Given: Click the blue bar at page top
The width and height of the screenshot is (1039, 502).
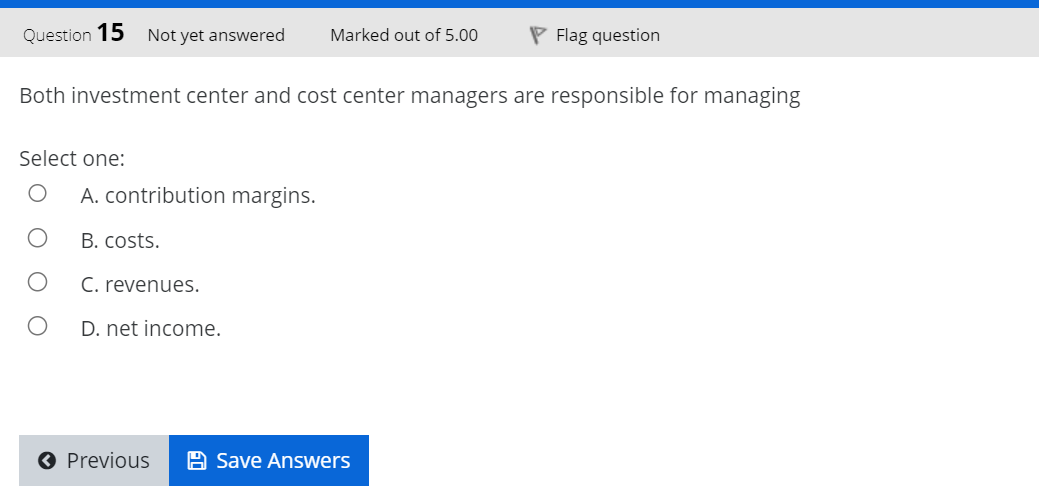Looking at the screenshot, I should (x=520, y=4).
